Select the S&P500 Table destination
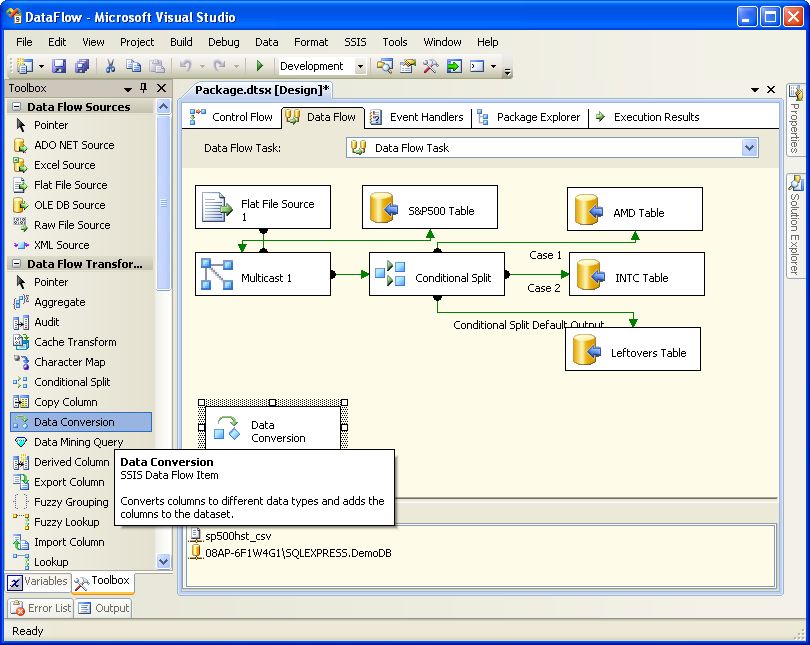This screenshot has height=645, width=810. (x=430, y=207)
